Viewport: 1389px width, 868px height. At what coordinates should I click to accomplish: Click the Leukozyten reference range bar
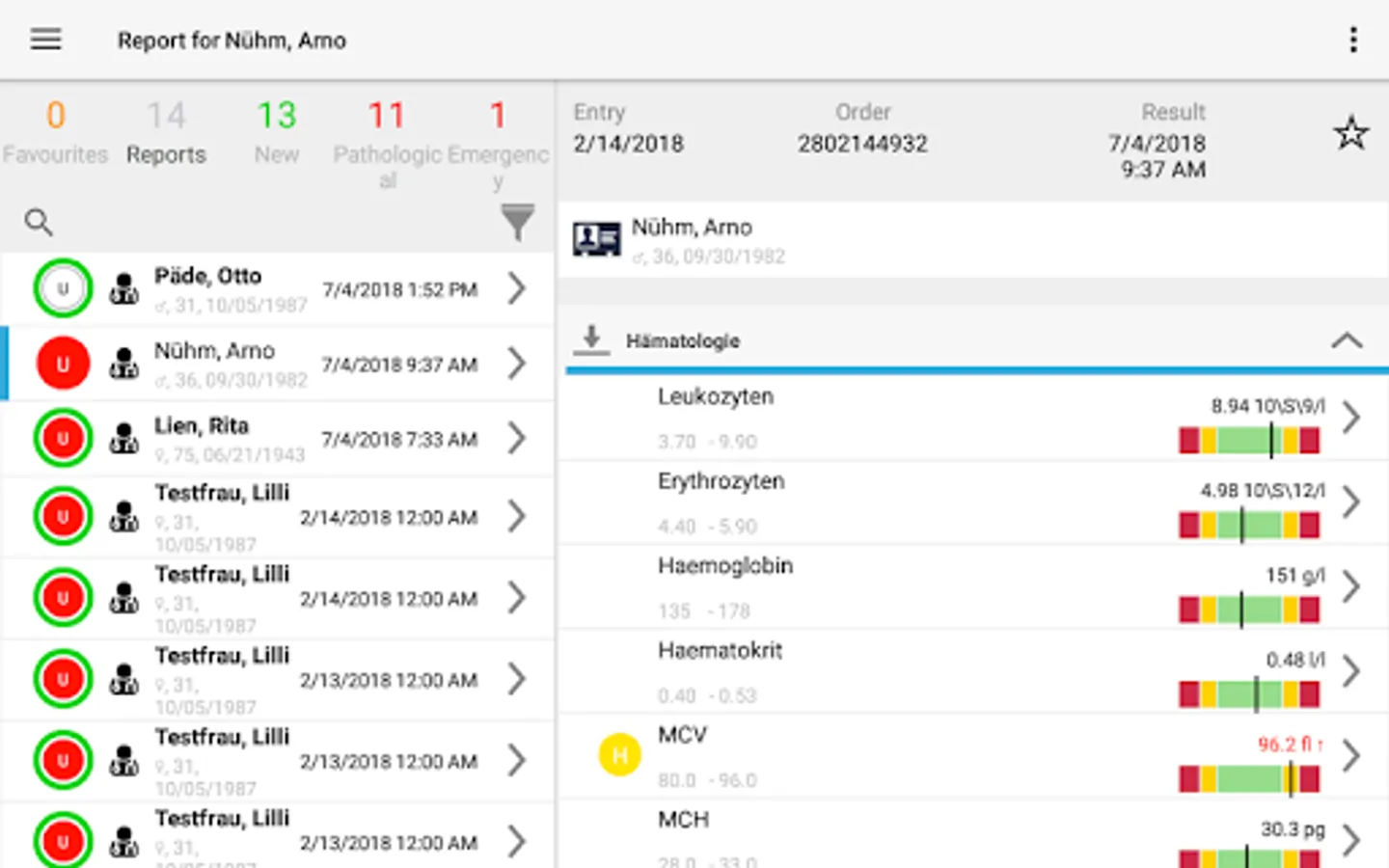pos(1249,441)
